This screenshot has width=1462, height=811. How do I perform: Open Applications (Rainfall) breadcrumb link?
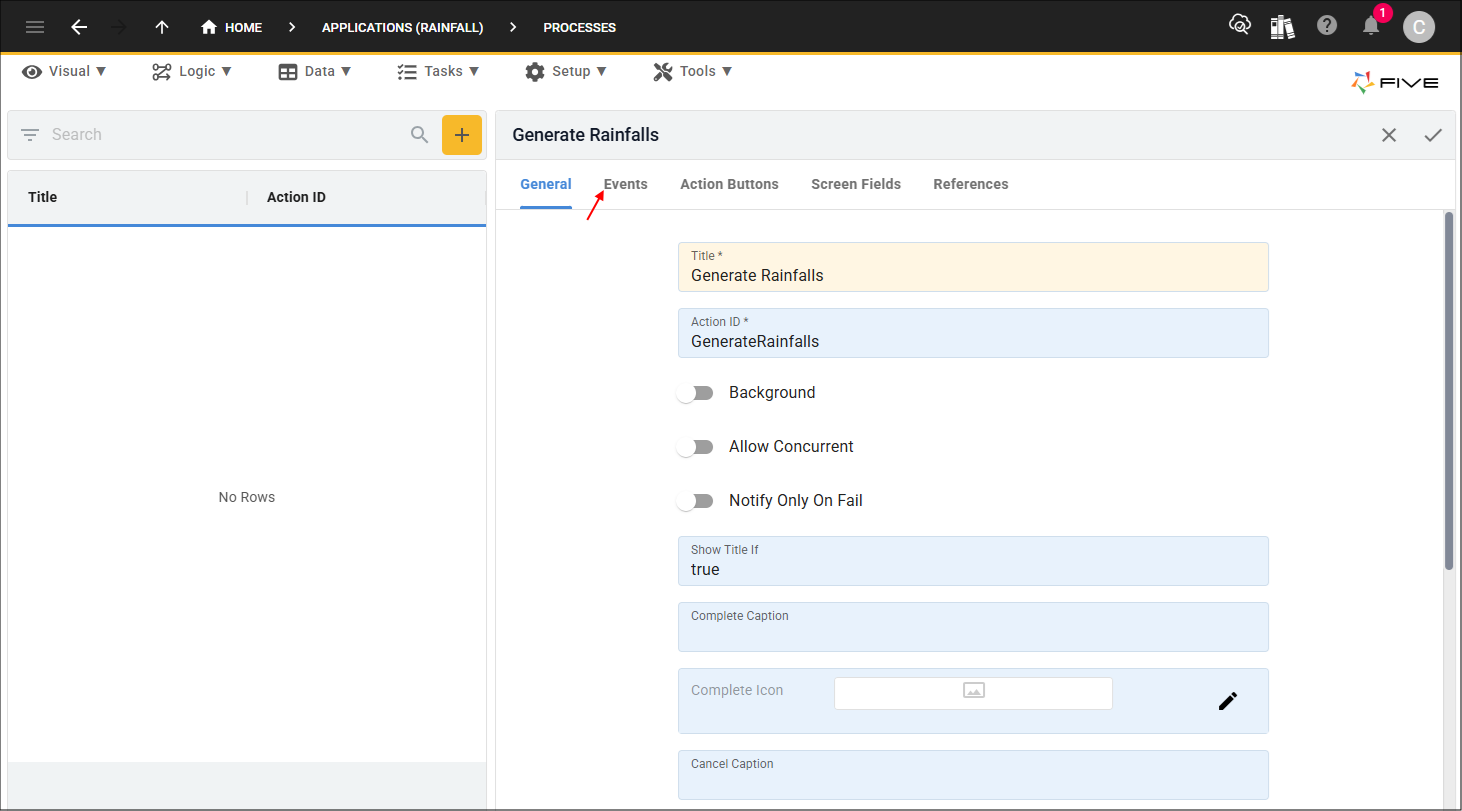click(402, 27)
